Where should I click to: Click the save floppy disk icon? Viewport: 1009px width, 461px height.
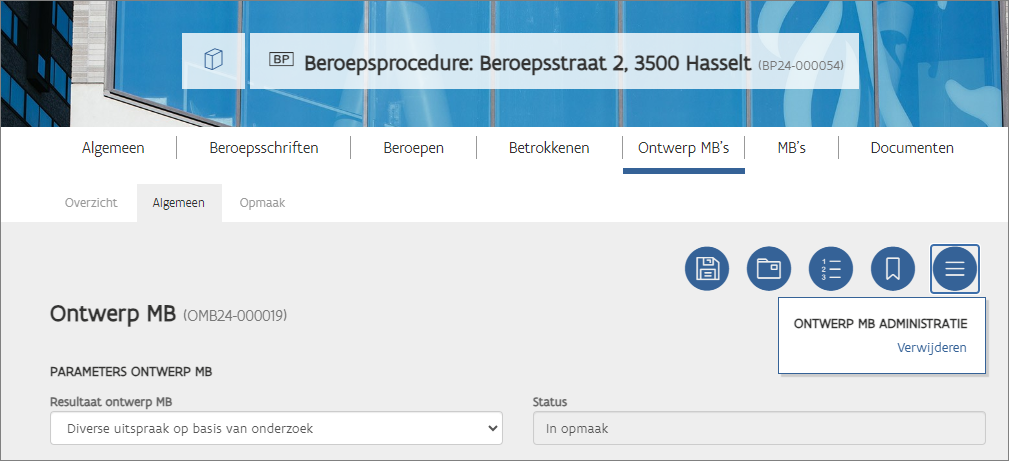coord(707,268)
